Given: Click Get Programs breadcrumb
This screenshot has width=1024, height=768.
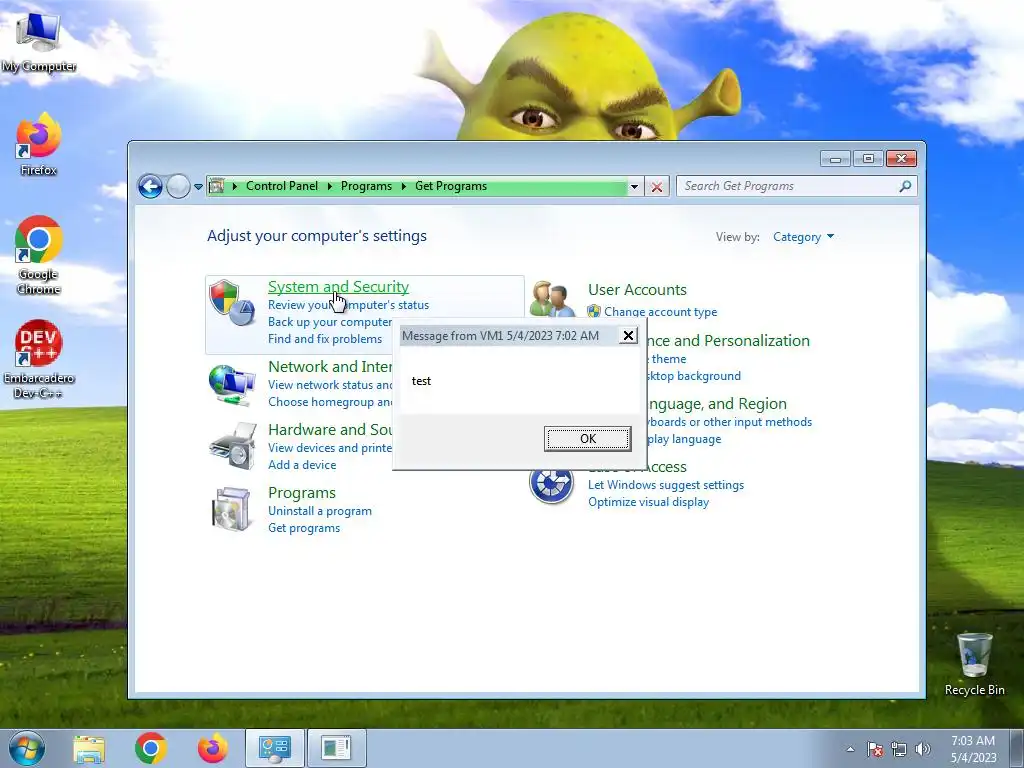Looking at the screenshot, I should tap(451, 186).
